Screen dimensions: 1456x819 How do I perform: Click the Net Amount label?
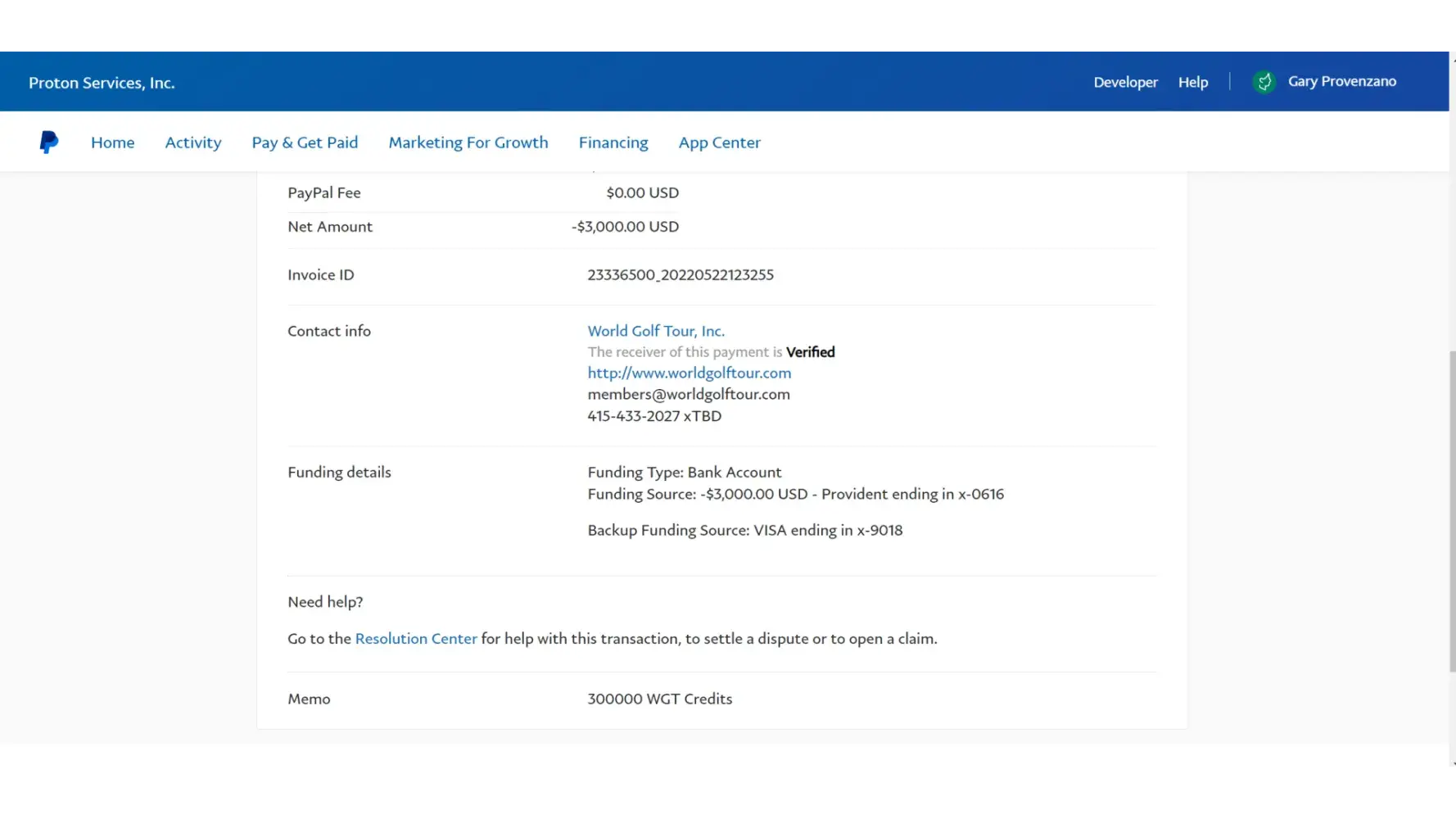click(330, 227)
